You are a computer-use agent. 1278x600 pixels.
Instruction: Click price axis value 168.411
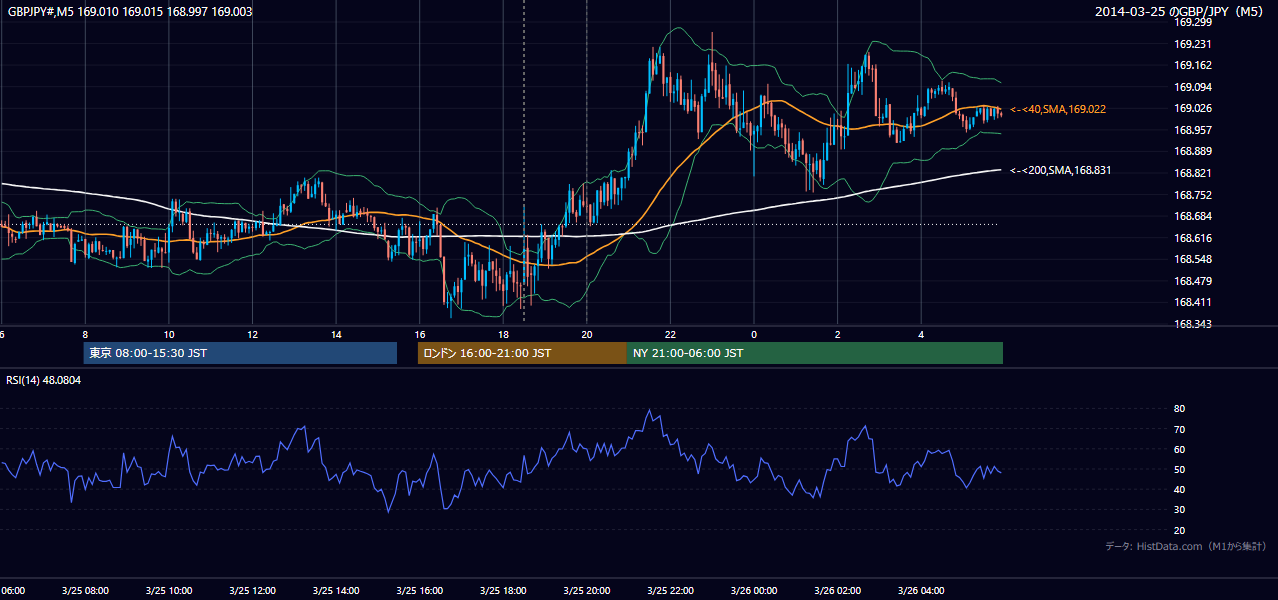1193,302
